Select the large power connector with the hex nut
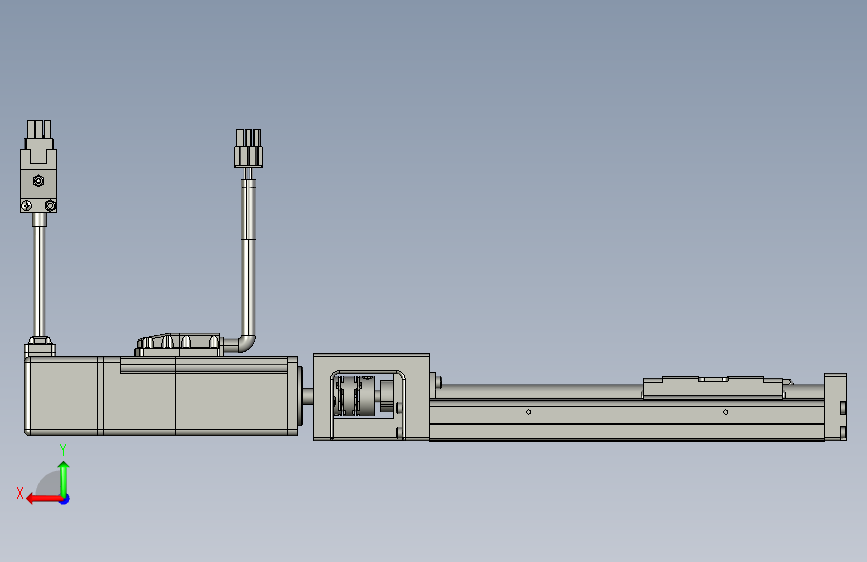The image size is (867, 562). tap(39, 166)
